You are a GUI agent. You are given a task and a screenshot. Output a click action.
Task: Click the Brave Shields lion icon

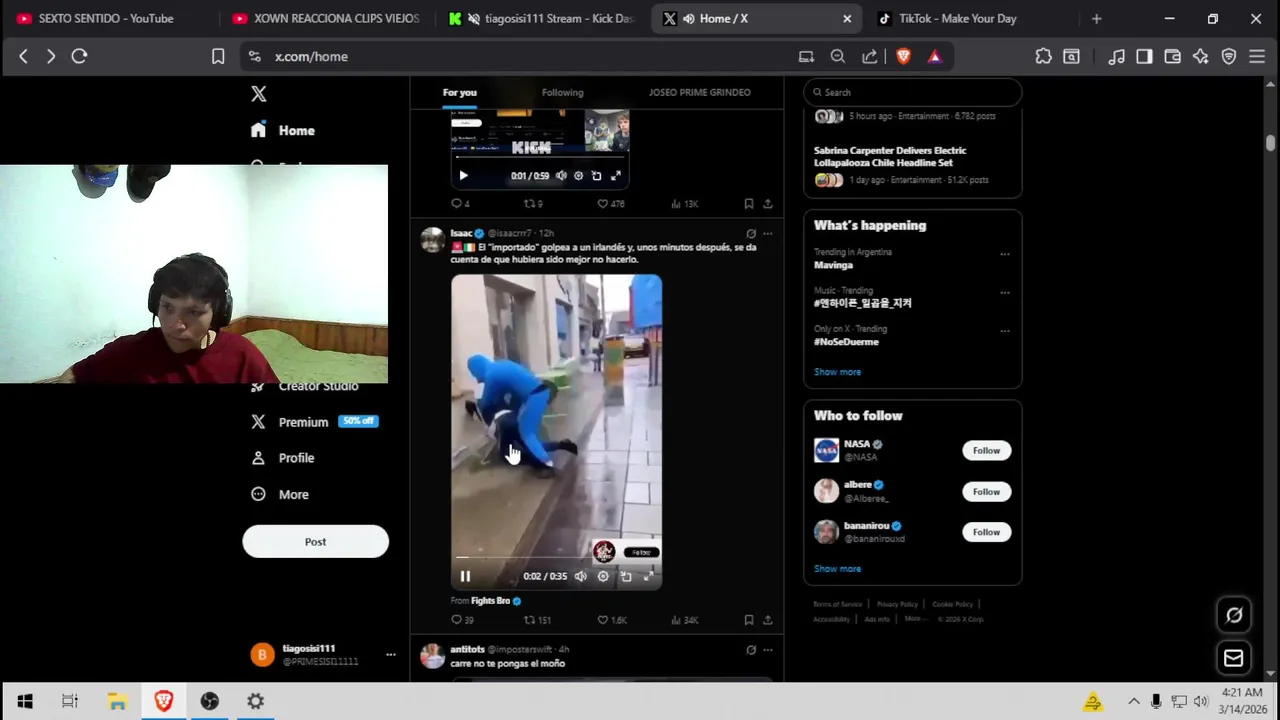pyautogui.click(x=903, y=57)
